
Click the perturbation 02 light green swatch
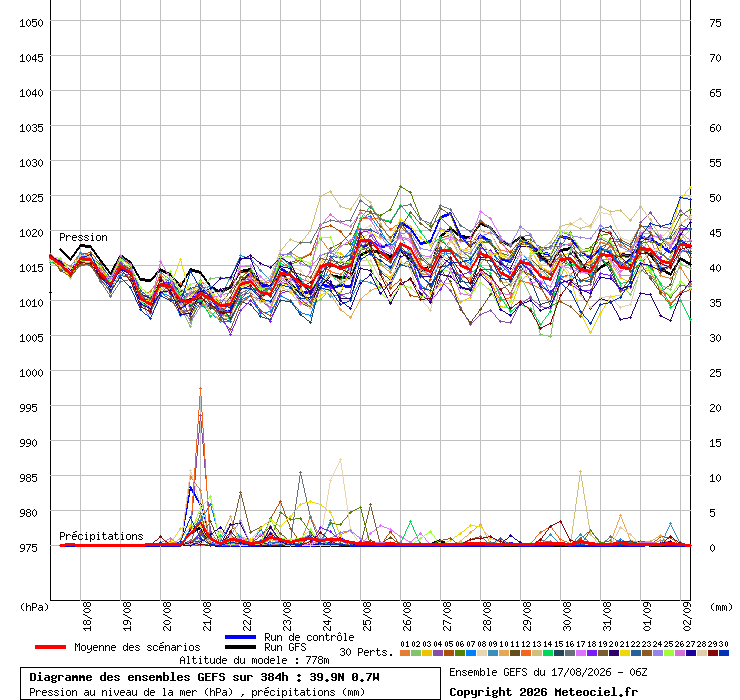(x=416, y=653)
